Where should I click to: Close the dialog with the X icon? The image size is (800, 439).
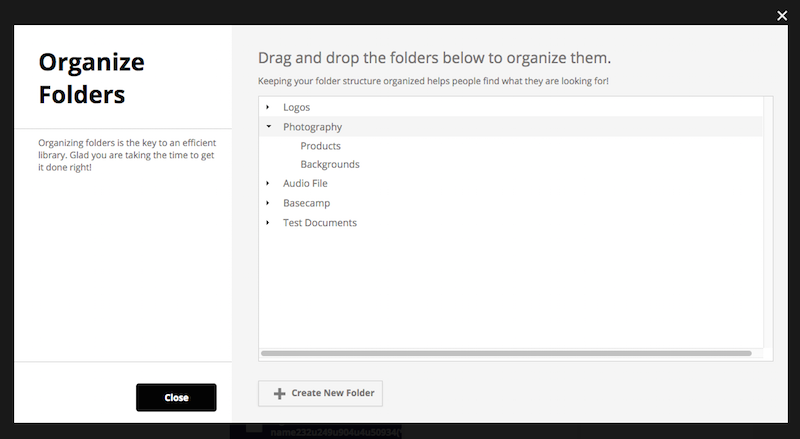coord(782,16)
